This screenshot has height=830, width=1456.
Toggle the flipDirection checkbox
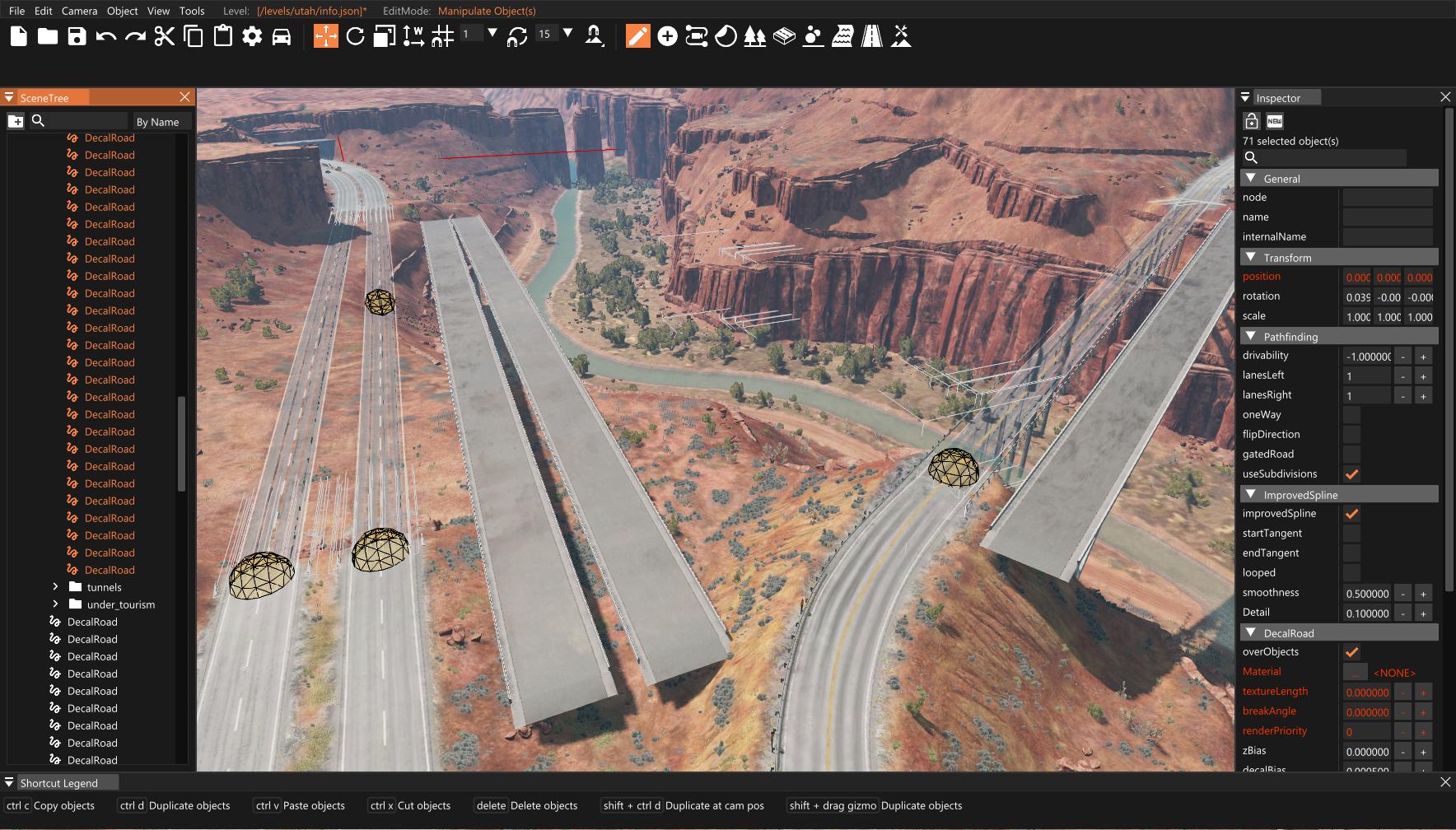point(1351,435)
